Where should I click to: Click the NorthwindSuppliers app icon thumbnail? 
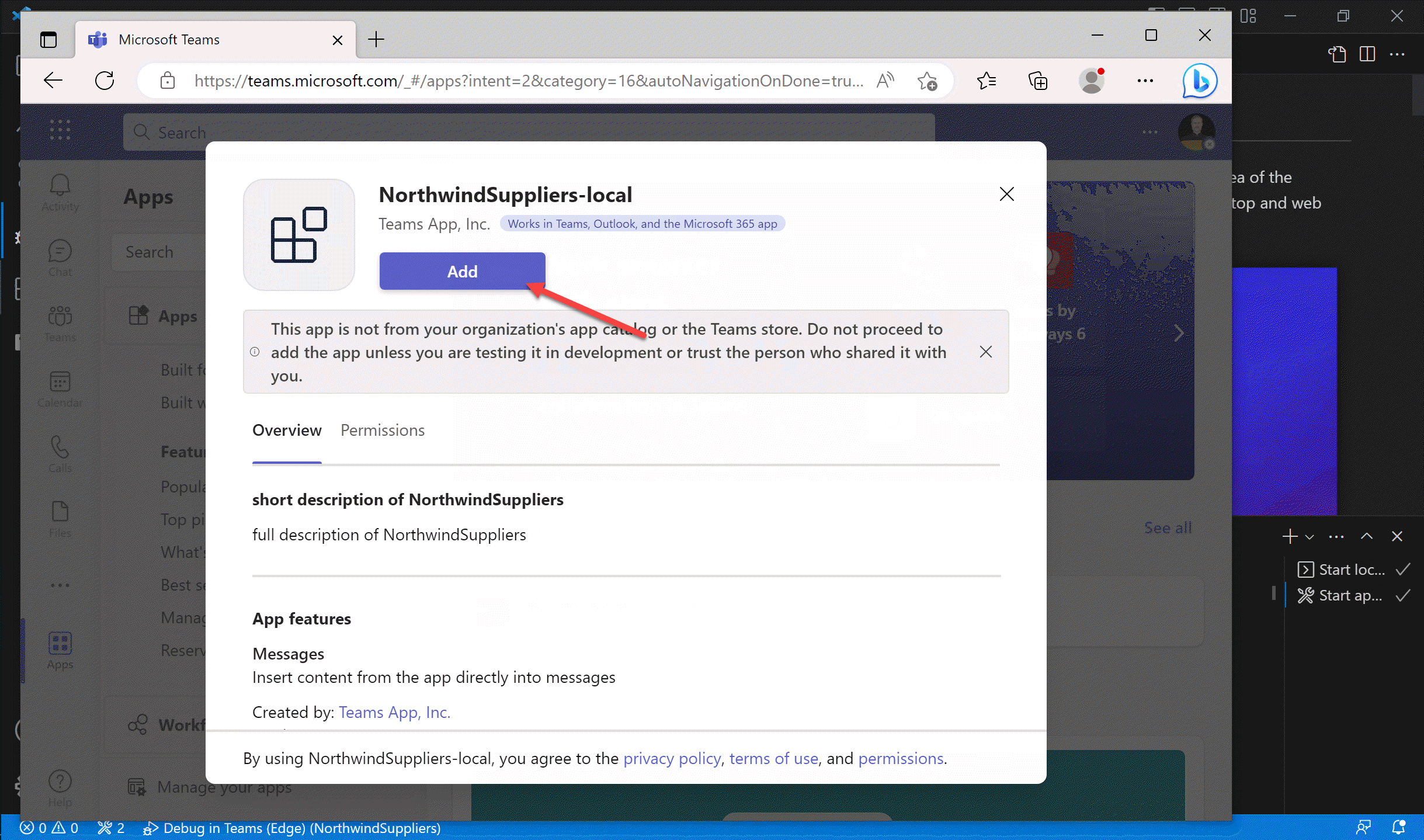pos(299,235)
